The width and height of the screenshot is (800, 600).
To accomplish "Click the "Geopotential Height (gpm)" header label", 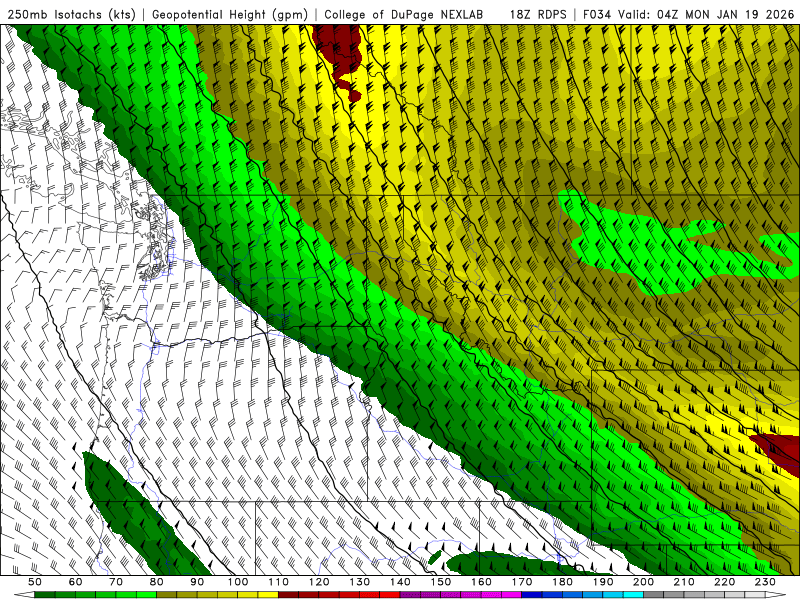I will point(230,15).
